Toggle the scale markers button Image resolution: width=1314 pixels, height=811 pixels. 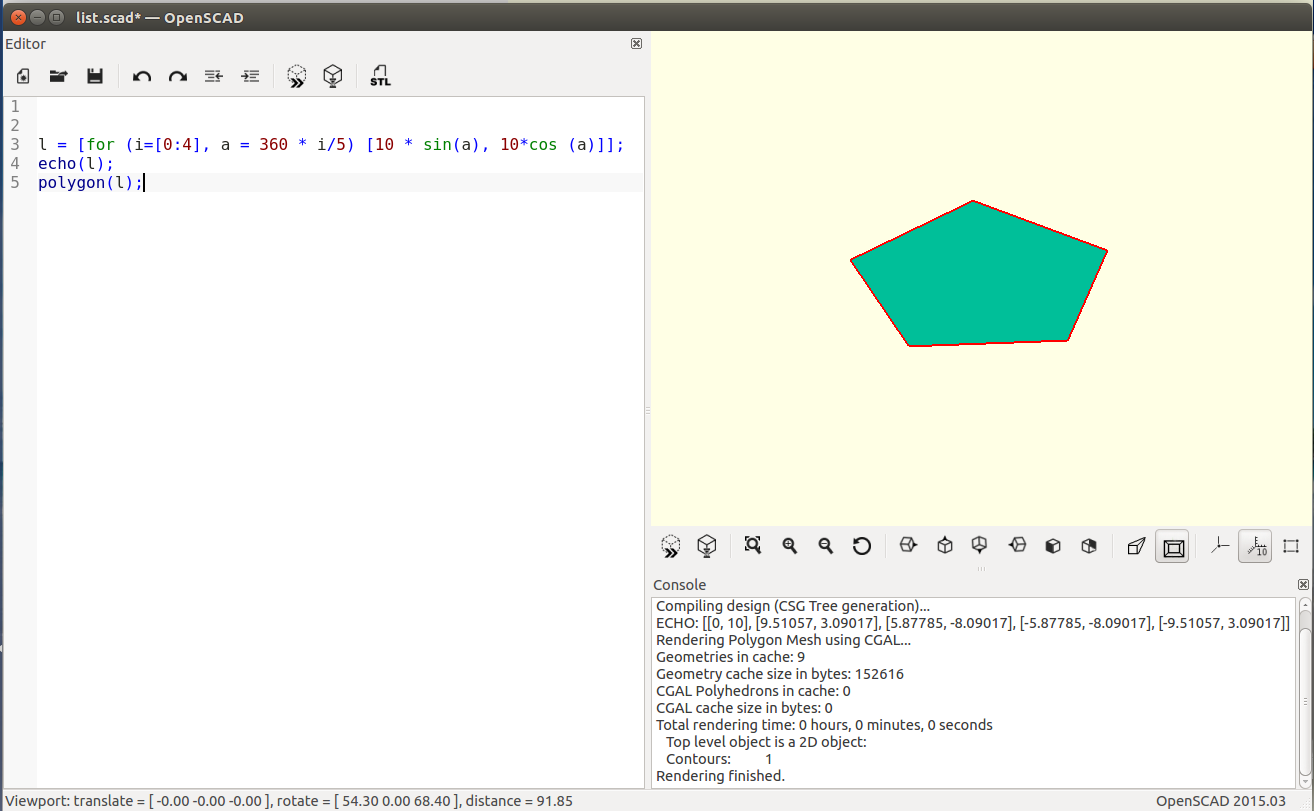(1255, 546)
